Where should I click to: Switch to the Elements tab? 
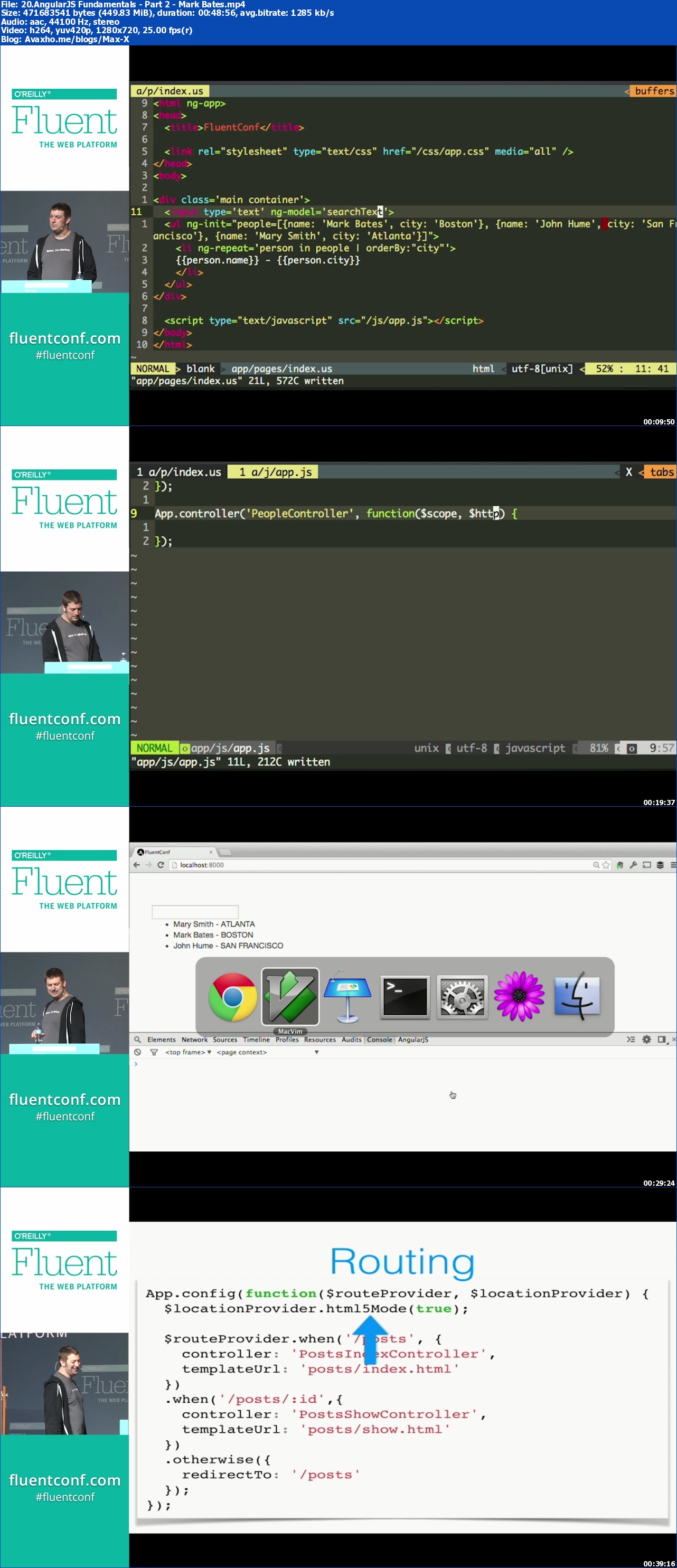click(162, 1040)
